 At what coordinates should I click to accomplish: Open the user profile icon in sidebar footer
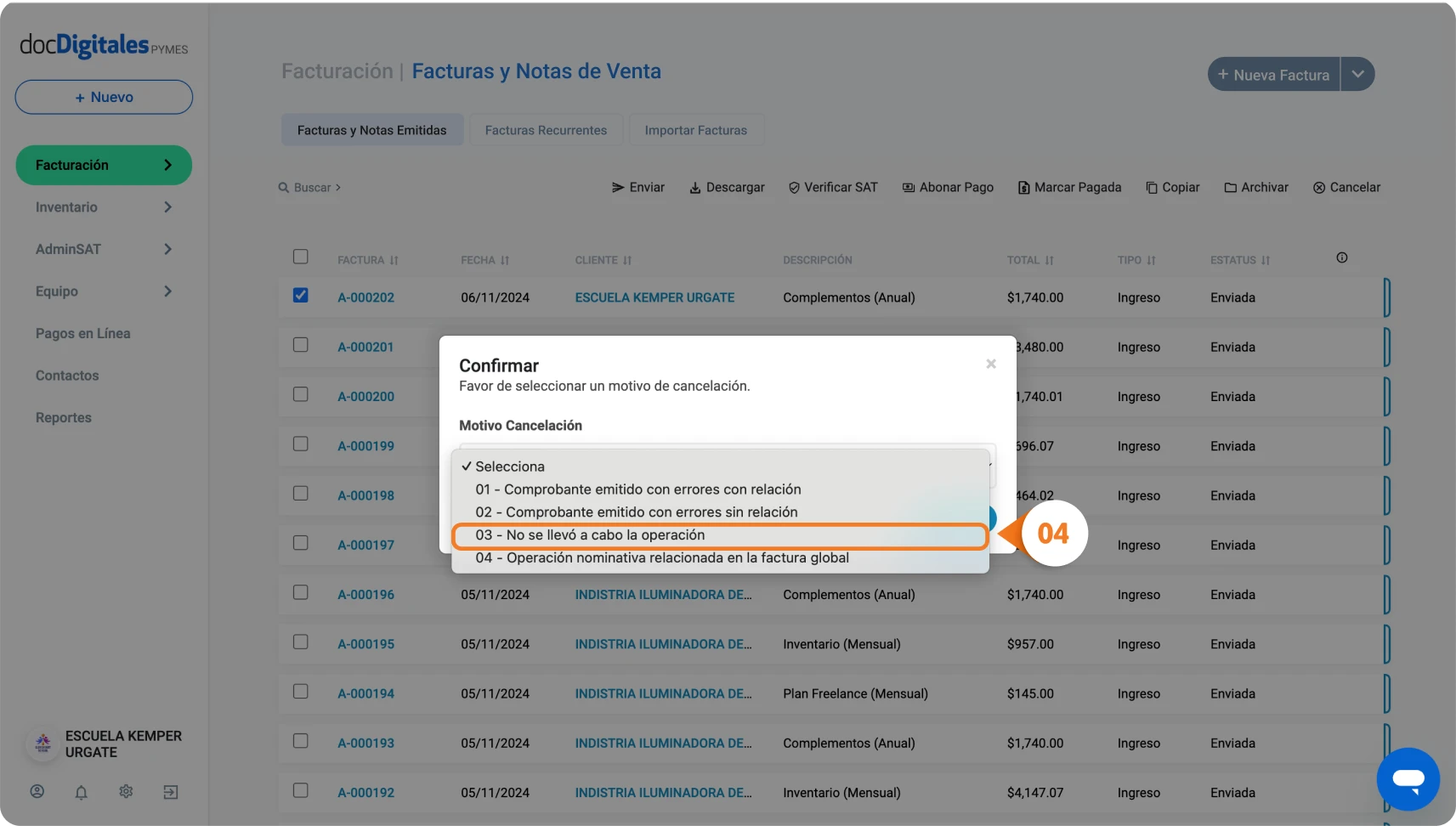click(x=37, y=791)
